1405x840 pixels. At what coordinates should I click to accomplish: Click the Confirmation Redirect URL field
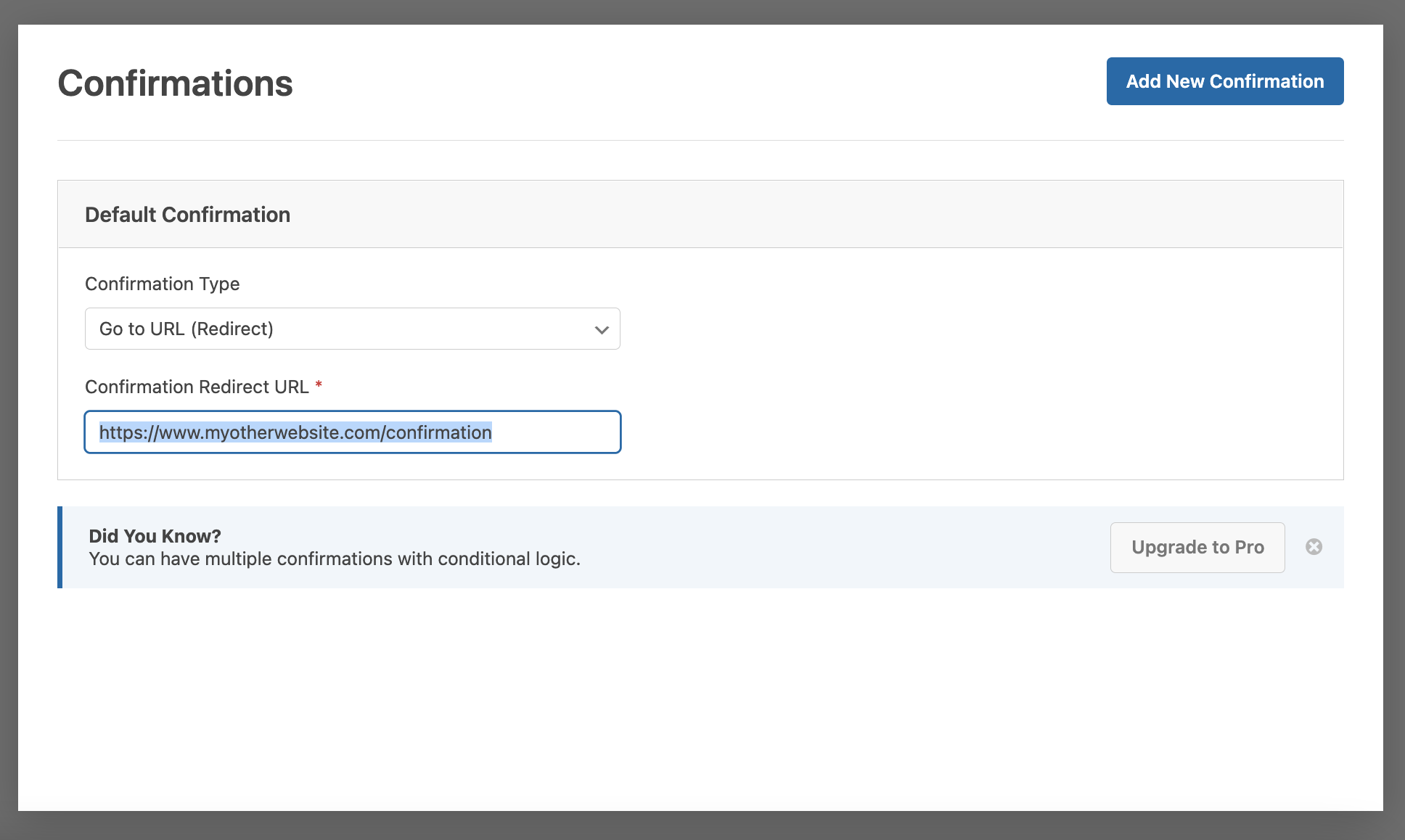click(353, 432)
